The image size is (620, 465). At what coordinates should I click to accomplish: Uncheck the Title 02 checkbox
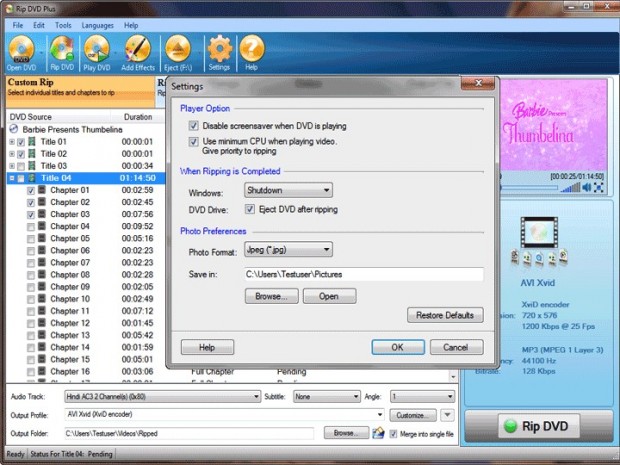[21, 154]
